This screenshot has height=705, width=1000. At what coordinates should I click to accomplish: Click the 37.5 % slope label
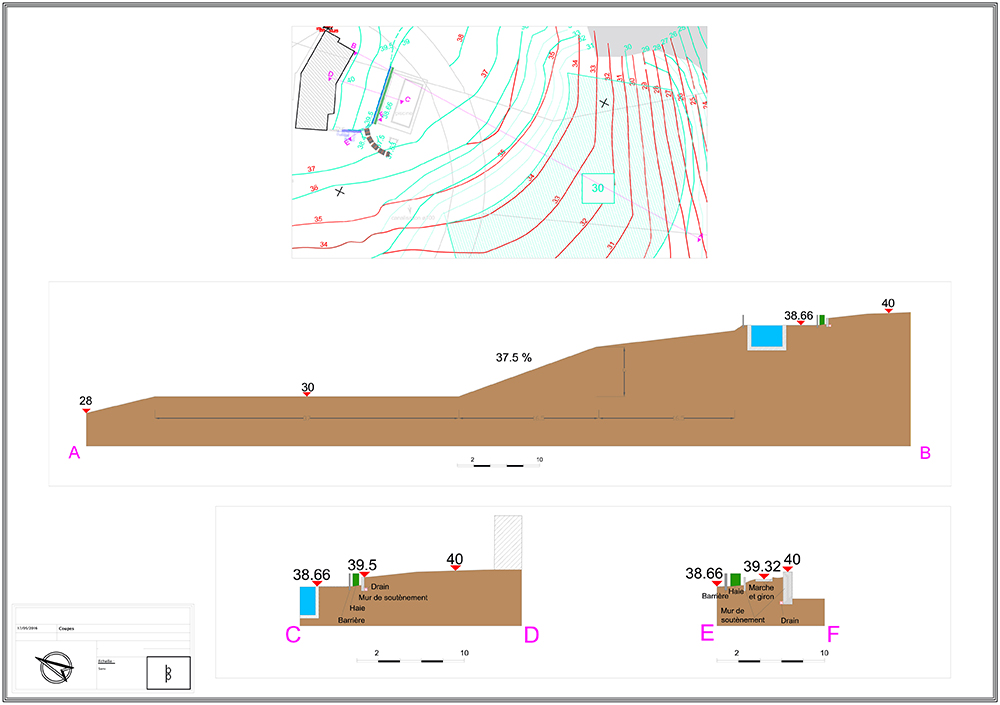point(514,357)
